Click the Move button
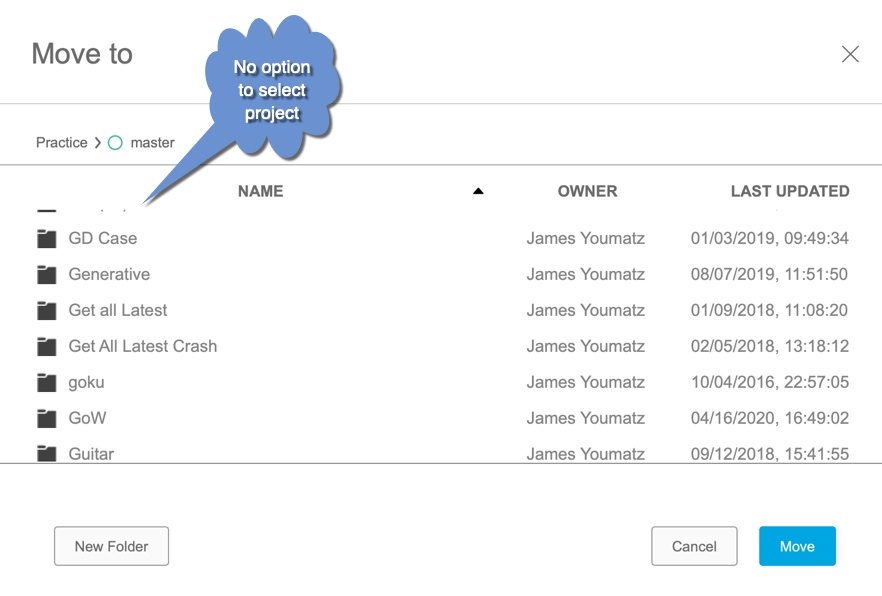The width and height of the screenshot is (882, 596). [797, 546]
